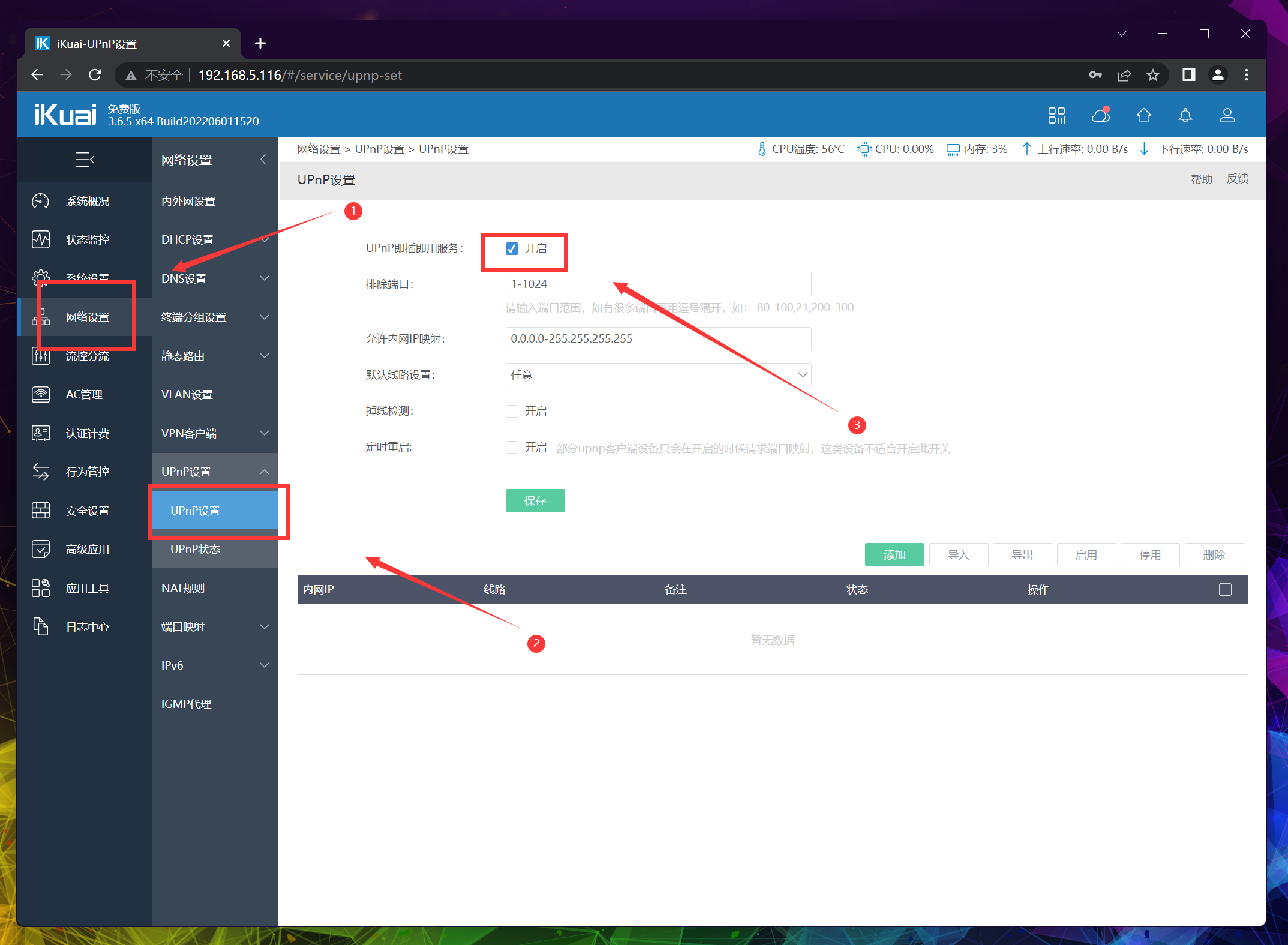Open the cloud service icon
The height and width of the screenshot is (945, 1288).
tap(1100, 115)
